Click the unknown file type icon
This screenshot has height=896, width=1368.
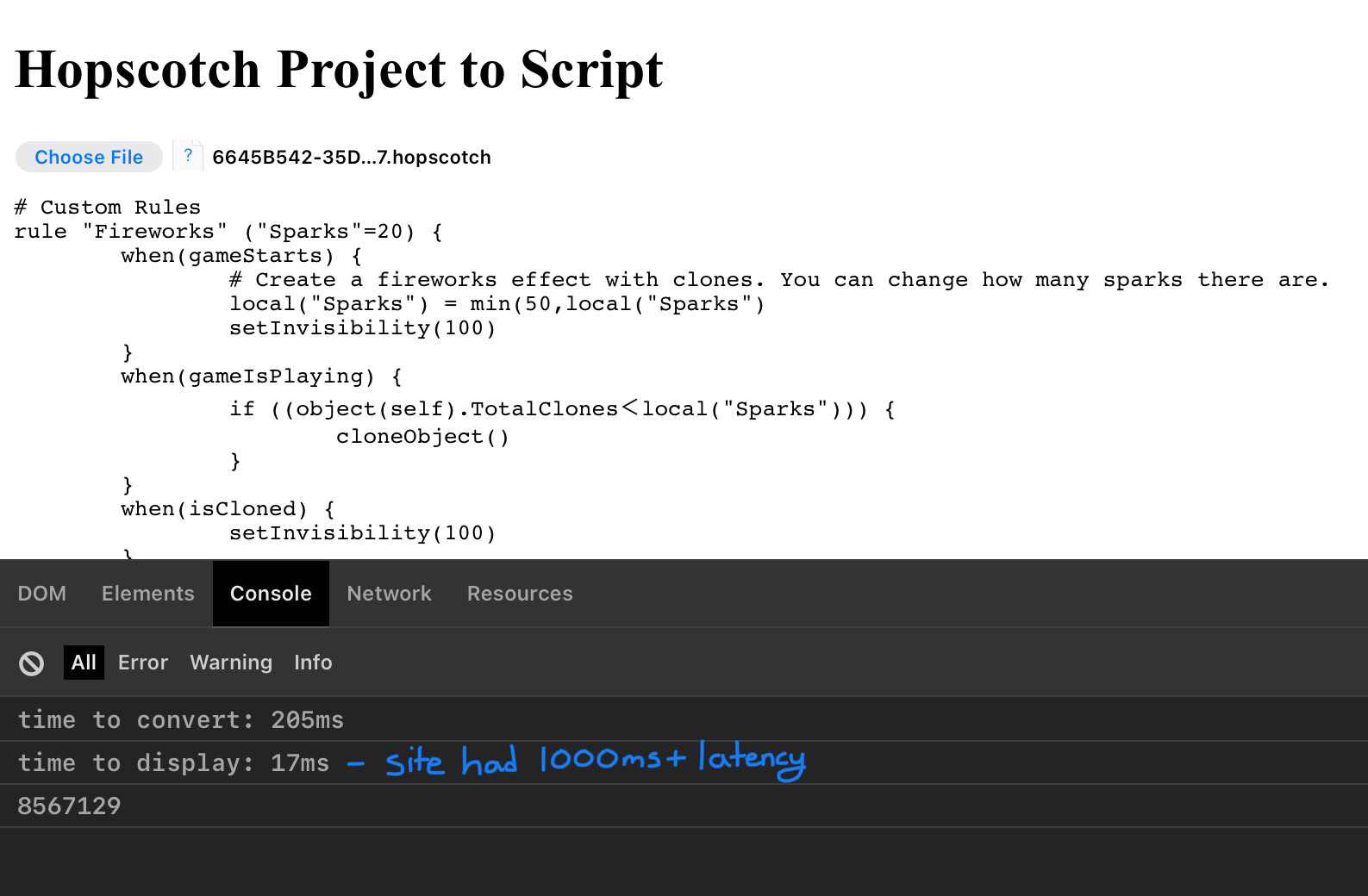coord(188,156)
